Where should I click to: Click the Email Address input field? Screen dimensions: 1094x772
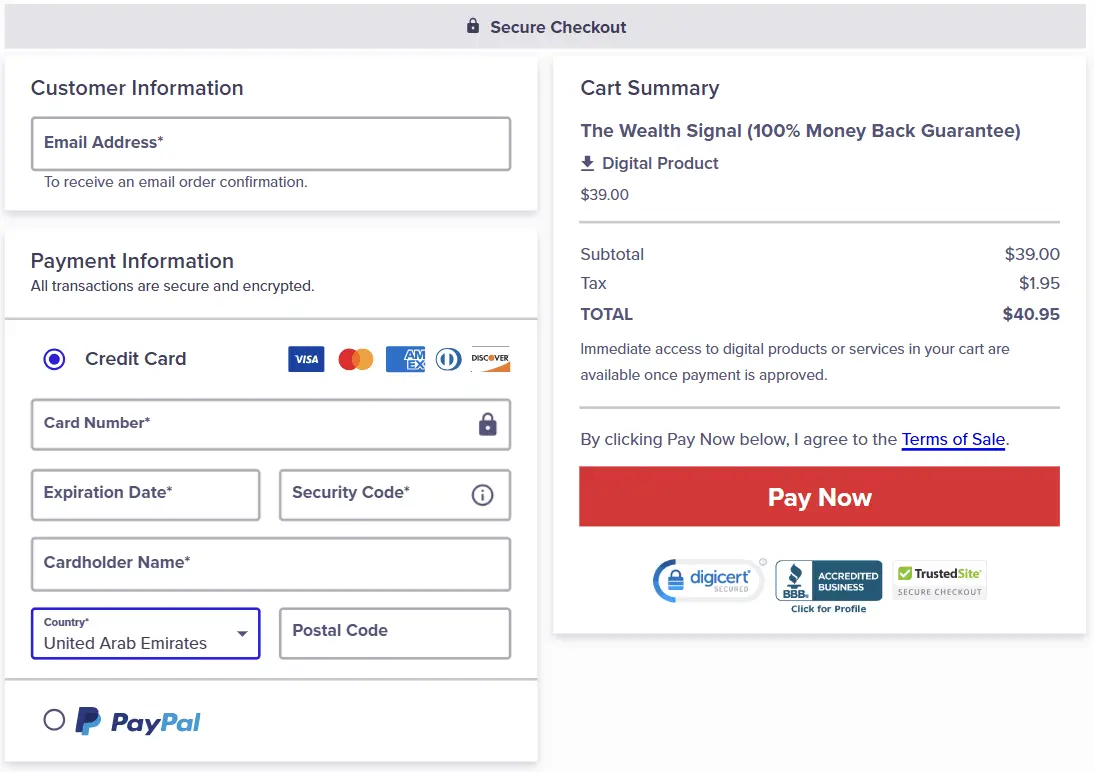click(x=271, y=143)
